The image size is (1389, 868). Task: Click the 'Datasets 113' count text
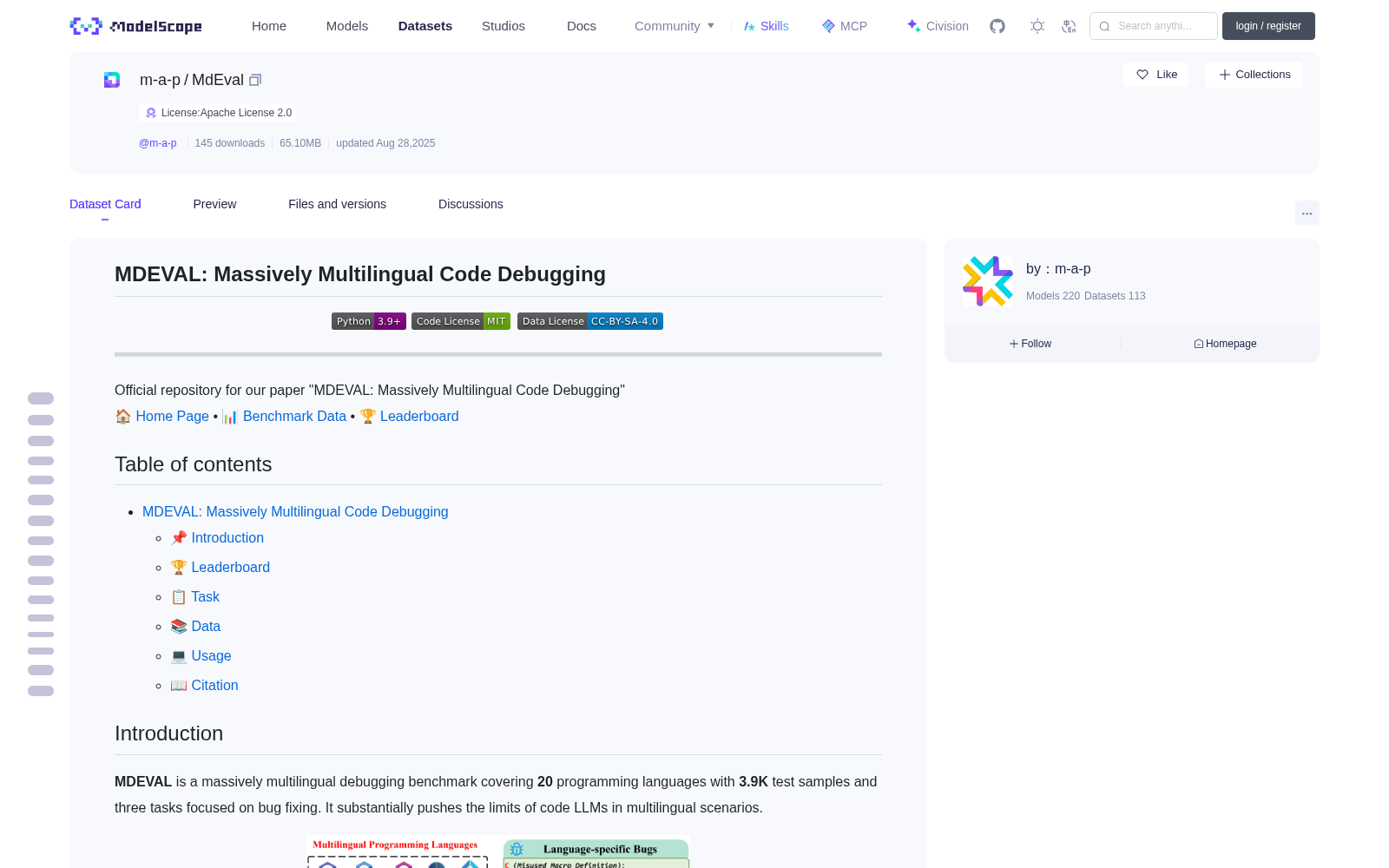1115,296
